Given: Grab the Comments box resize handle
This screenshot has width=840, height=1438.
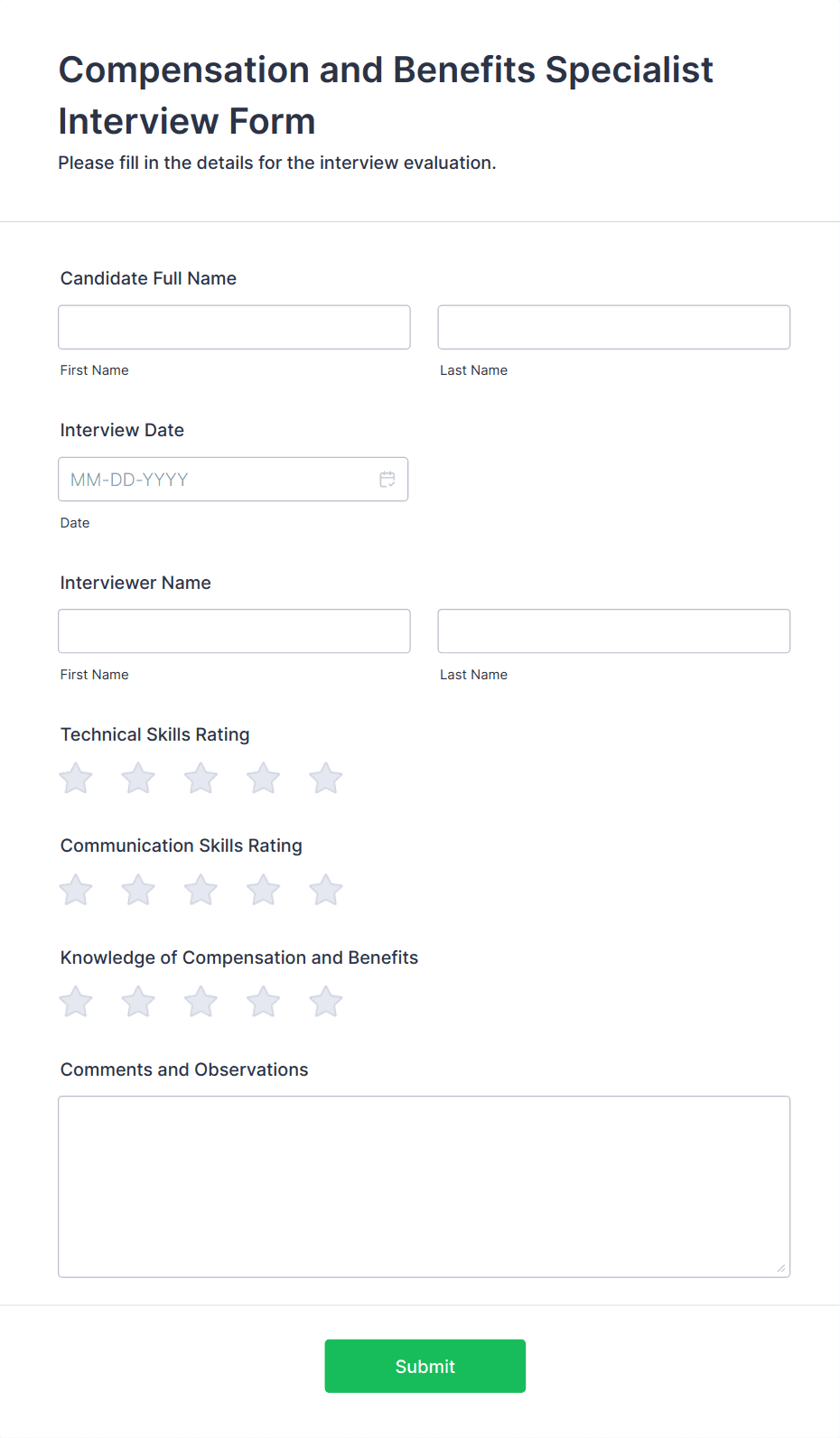Looking at the screenshot, I should click(x=781, y=1268).
